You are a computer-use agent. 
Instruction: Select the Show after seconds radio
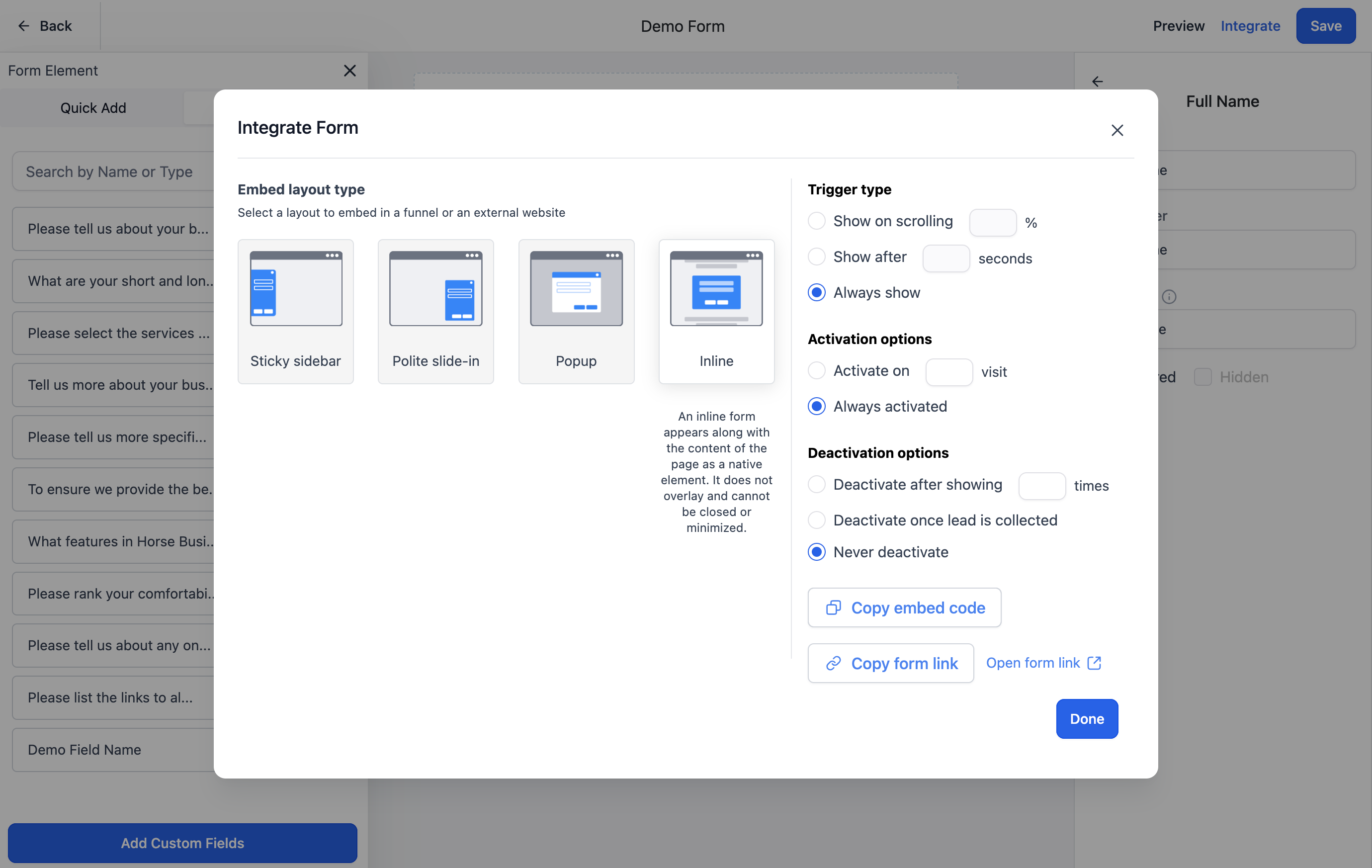(816, 257)
